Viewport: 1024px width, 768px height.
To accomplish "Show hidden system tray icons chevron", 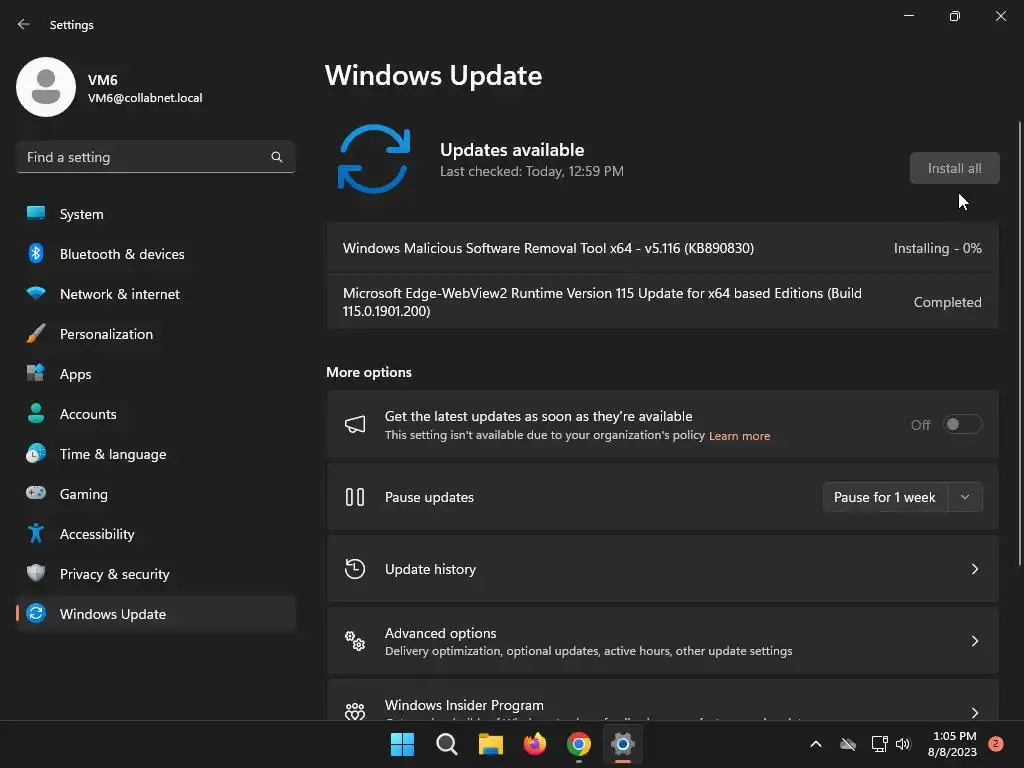I will tap(816, 744).
